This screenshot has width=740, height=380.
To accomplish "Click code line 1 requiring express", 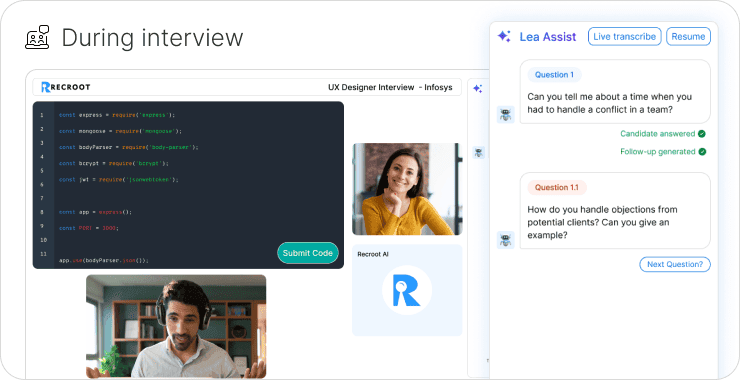I will pyautogui.click(x=117, y=115).
